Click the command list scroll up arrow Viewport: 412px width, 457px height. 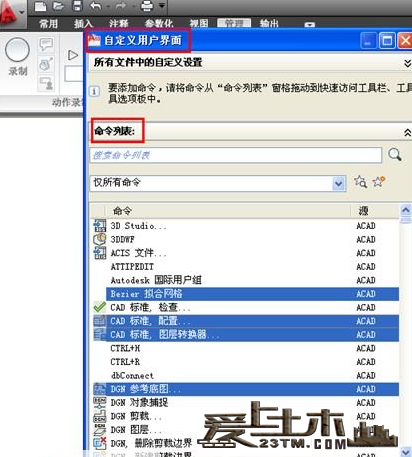(x=405, y=210)
